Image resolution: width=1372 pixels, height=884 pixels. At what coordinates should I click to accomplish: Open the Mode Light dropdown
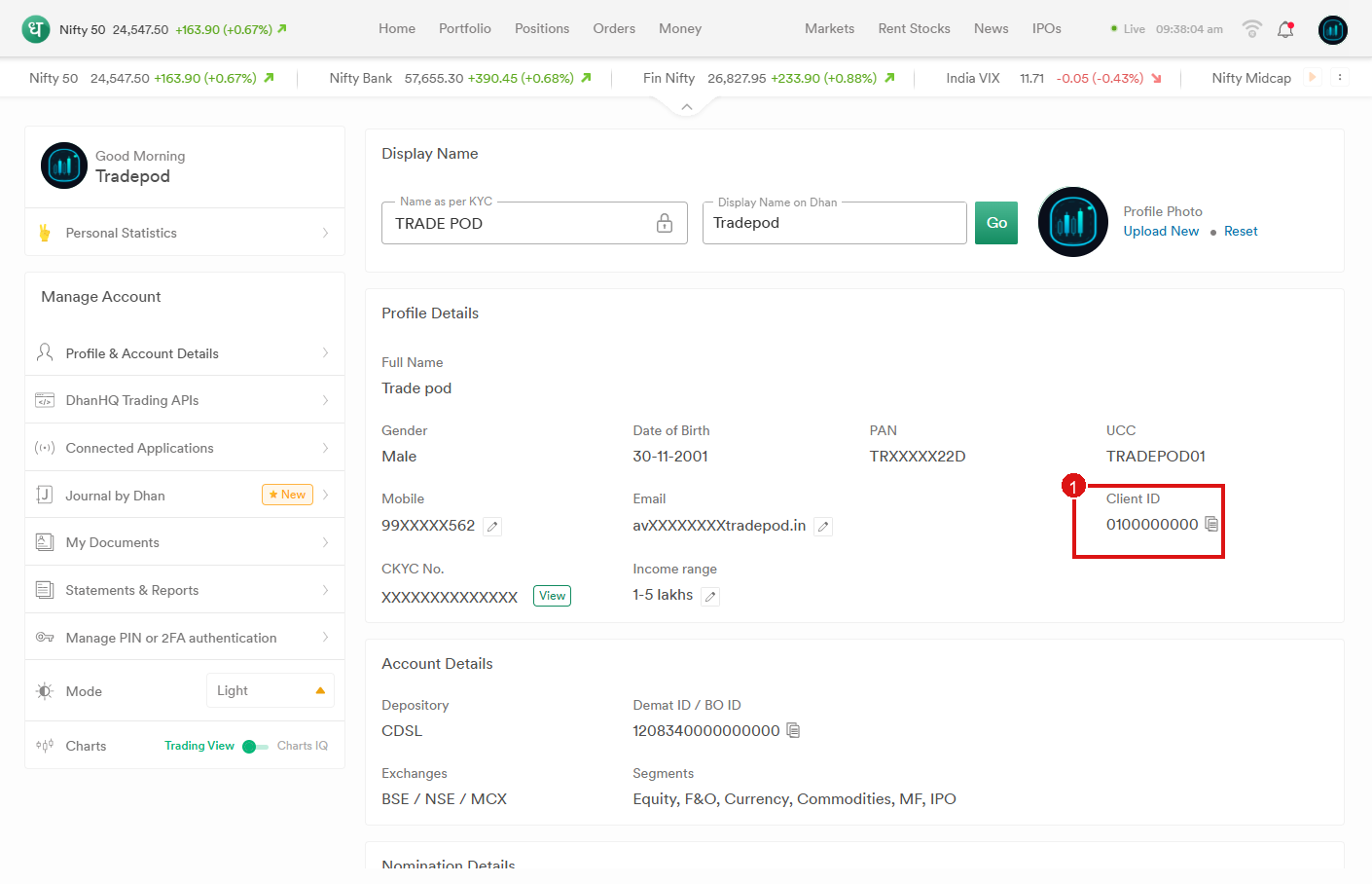click(271, 690)
